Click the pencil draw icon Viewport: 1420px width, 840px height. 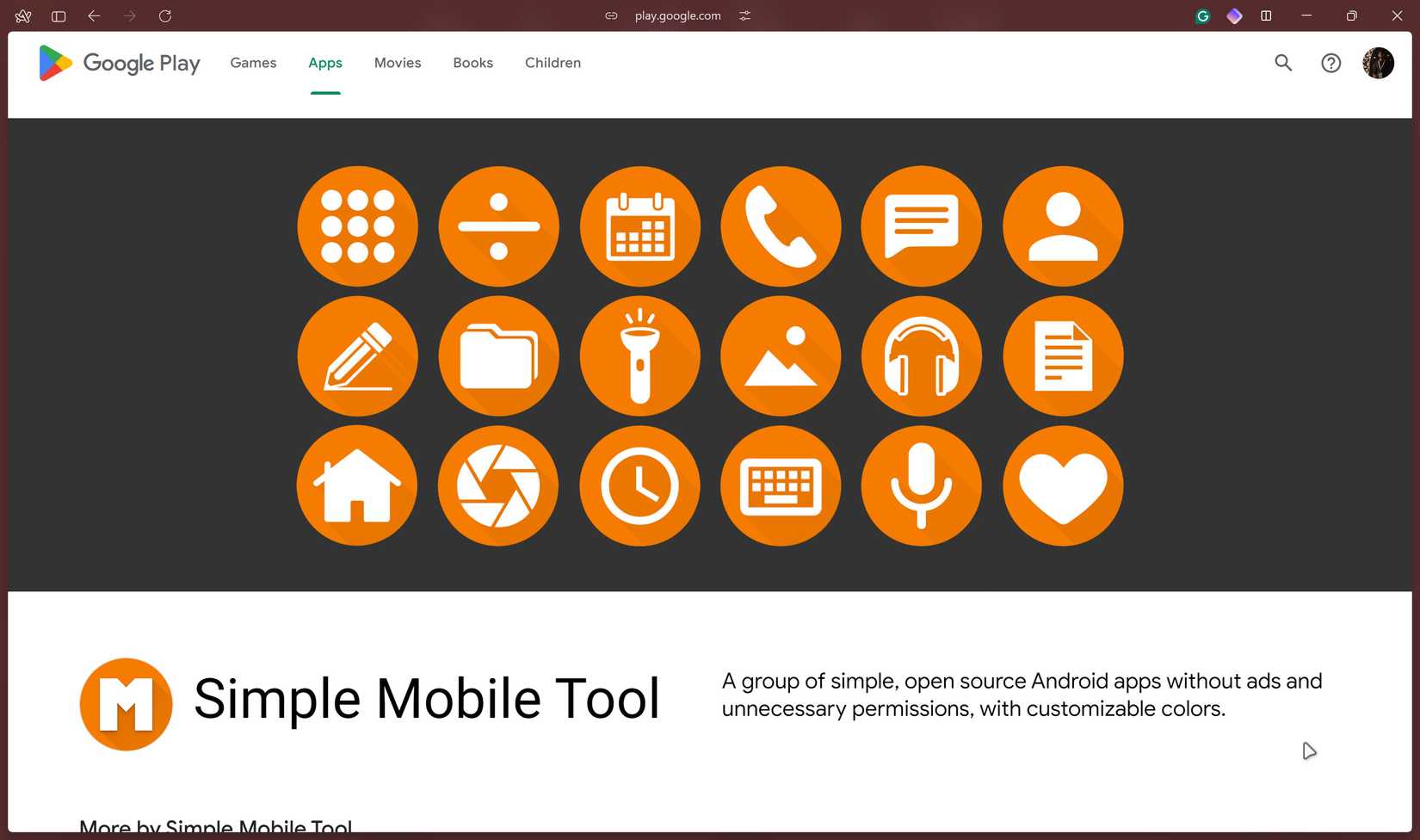tap(357, 355)
